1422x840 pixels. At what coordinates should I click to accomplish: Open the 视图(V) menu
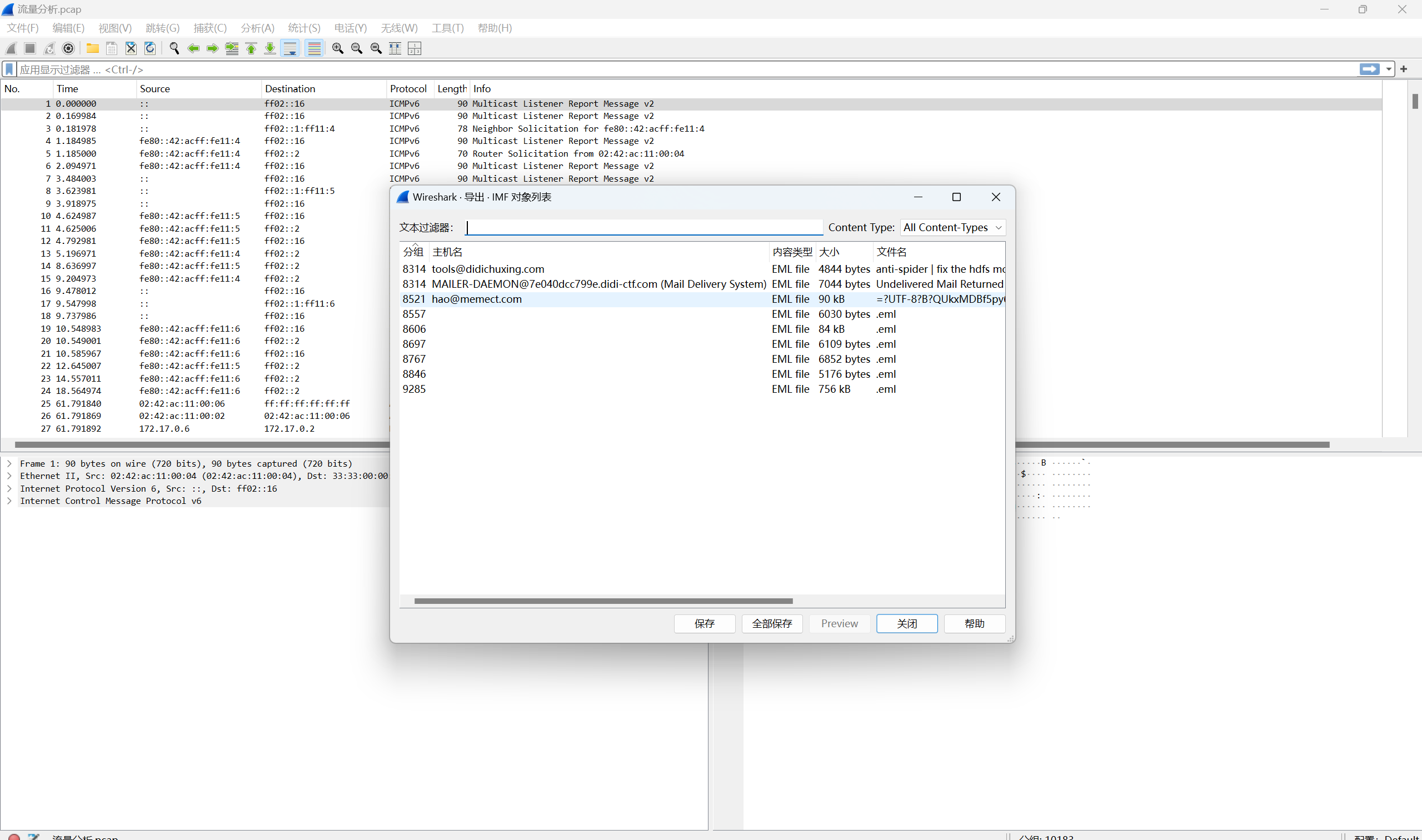tap(115, 28)
